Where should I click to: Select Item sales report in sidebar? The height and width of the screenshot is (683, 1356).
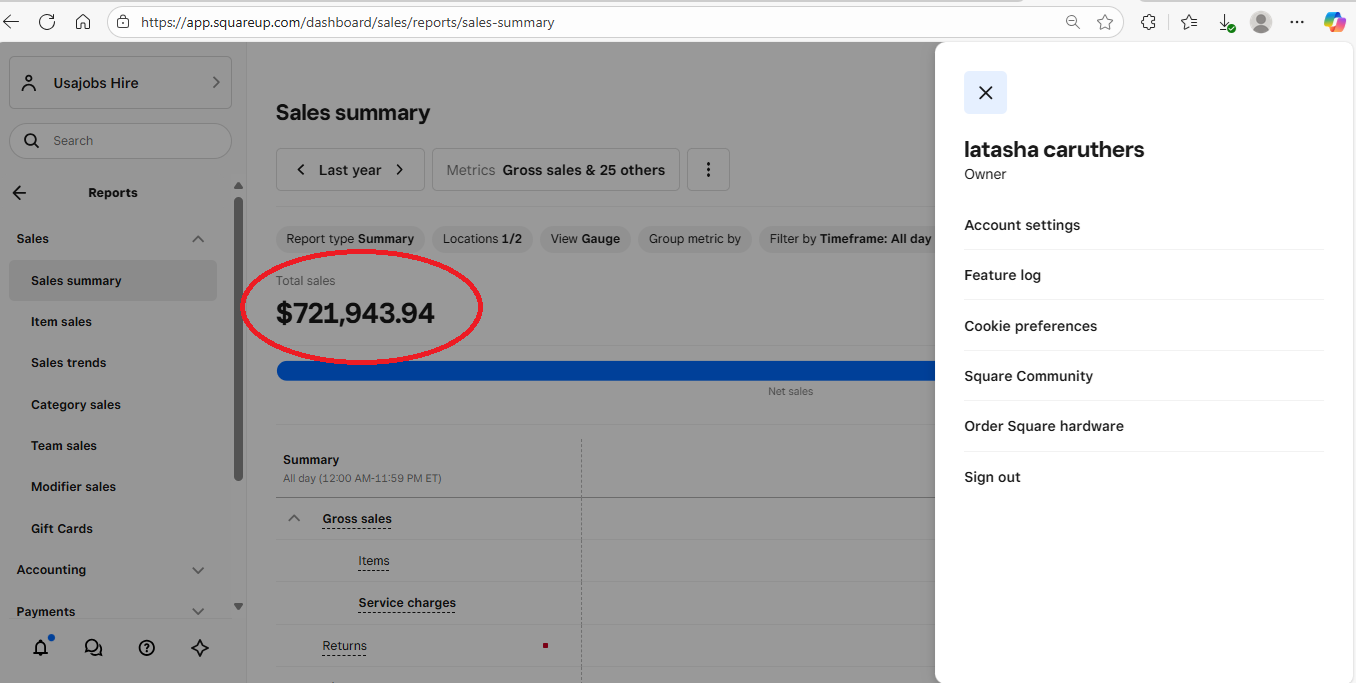click(x=61, y=322)
